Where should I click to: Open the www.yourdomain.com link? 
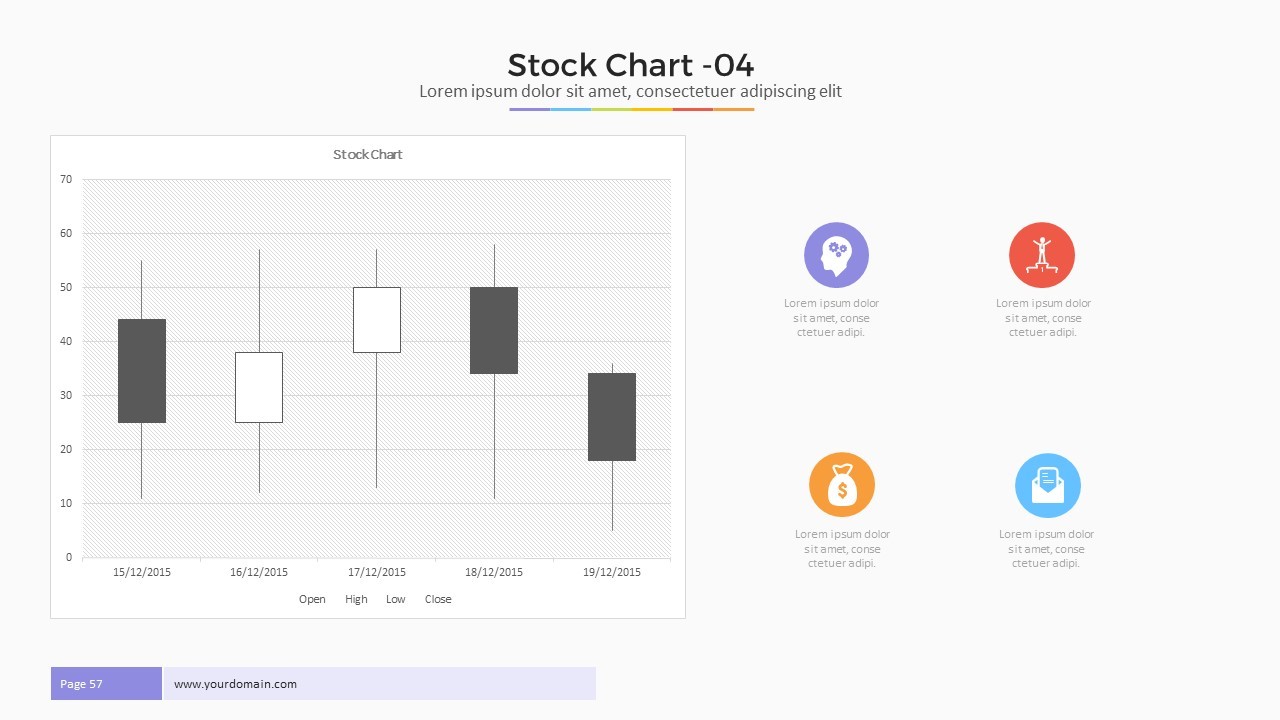coord(235,684)
